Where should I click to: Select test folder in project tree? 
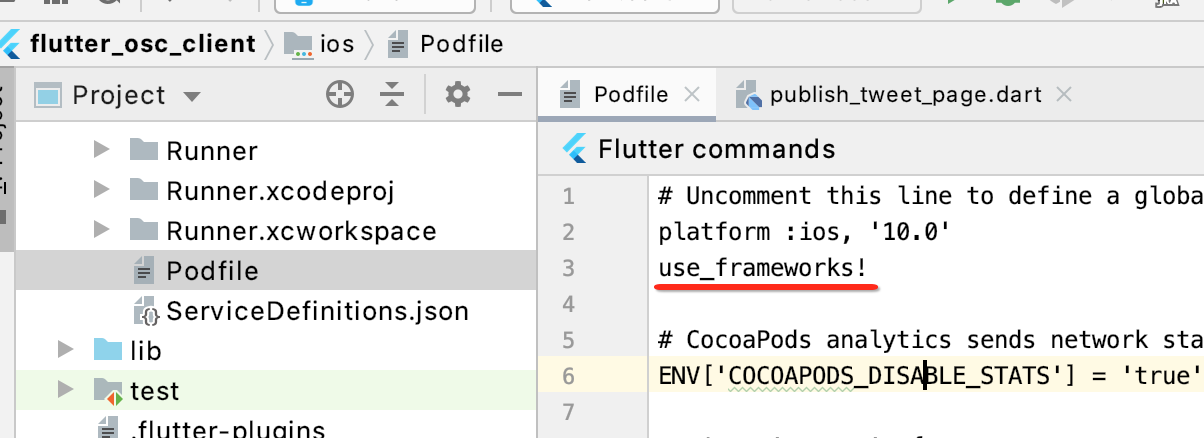155,391
